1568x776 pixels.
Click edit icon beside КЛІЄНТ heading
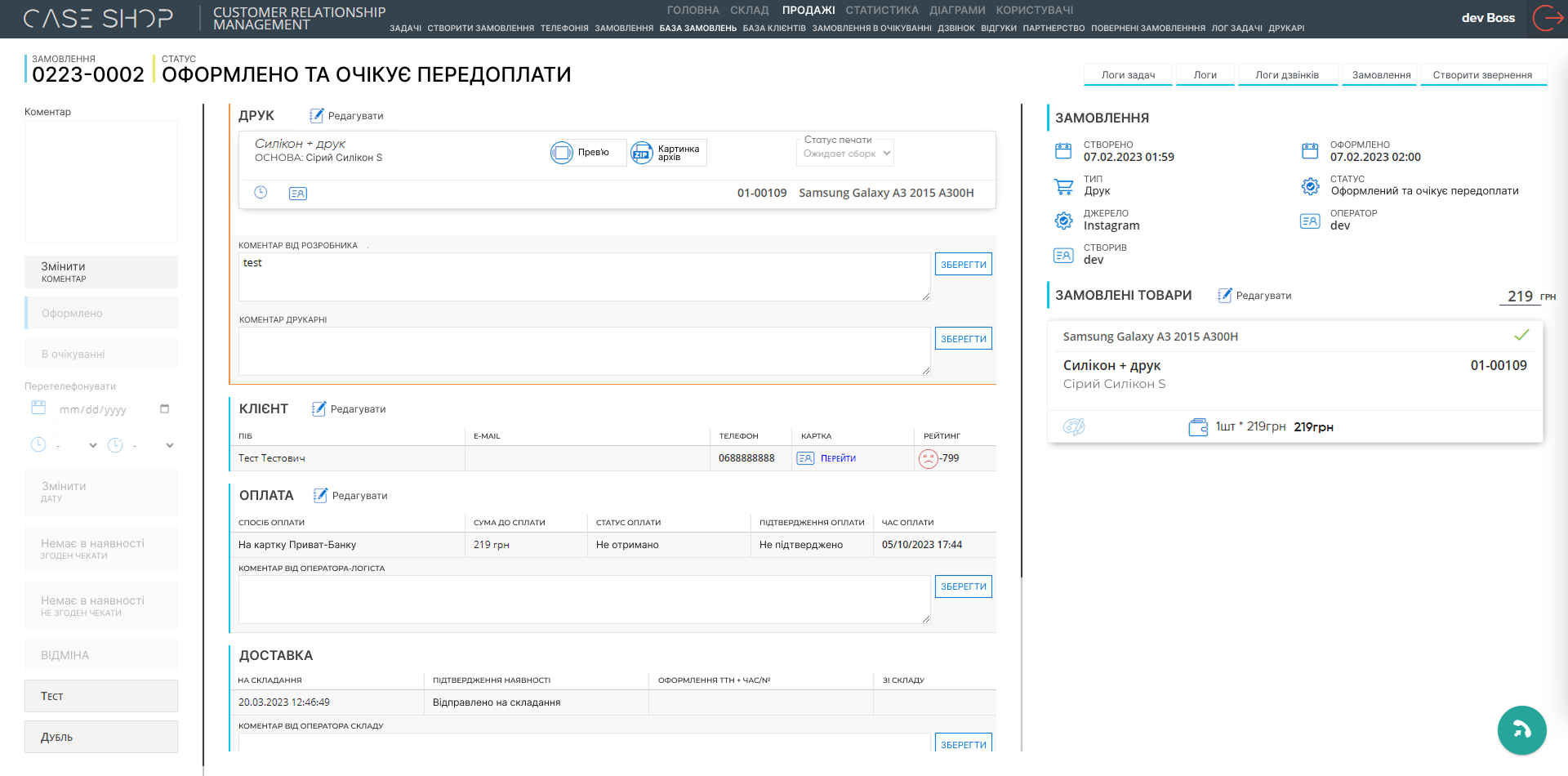point(319,408)
